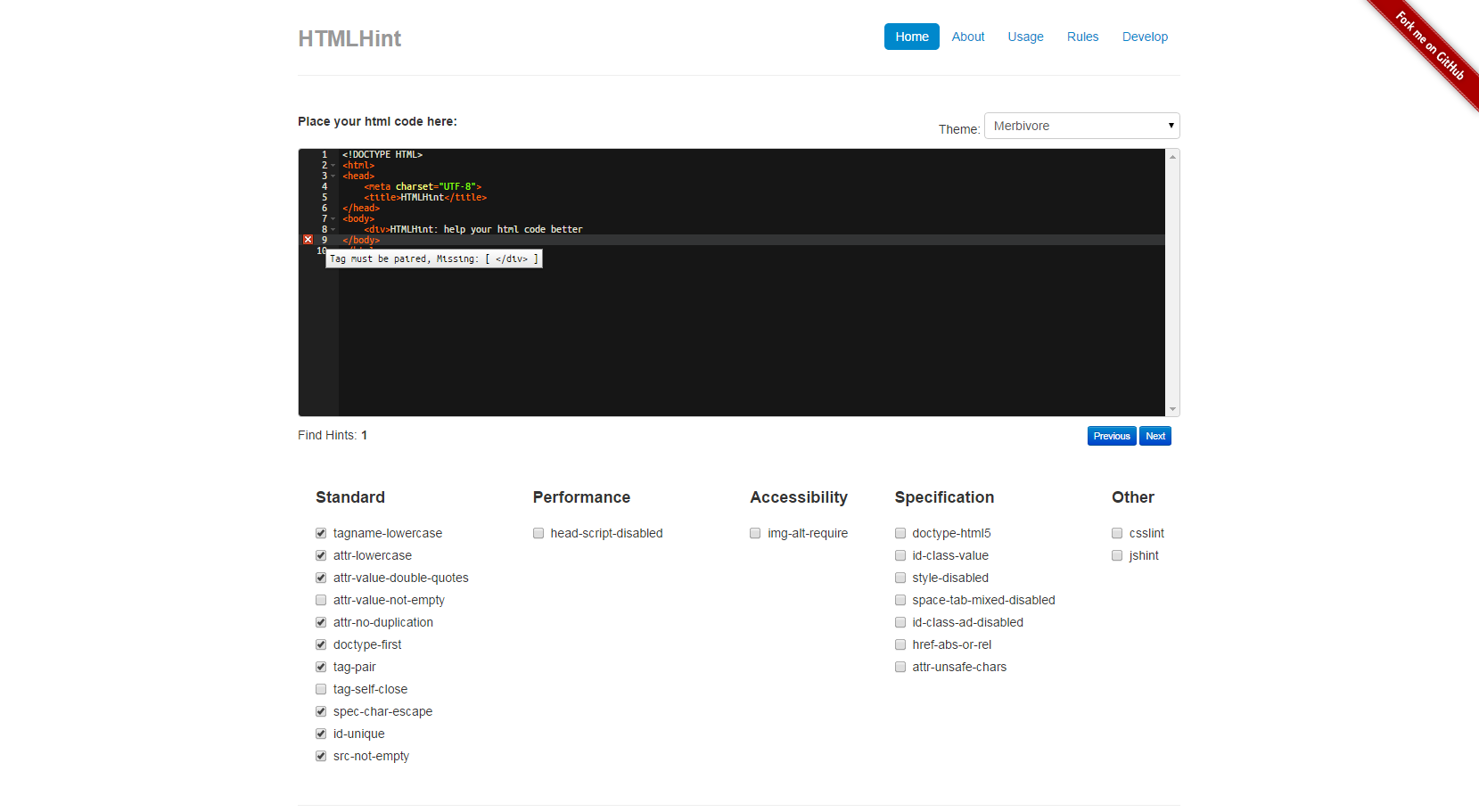Screen dimensions: 1479x812
Task: Uncheck the tagname-lowercase rule
Action: pos(321,533)
